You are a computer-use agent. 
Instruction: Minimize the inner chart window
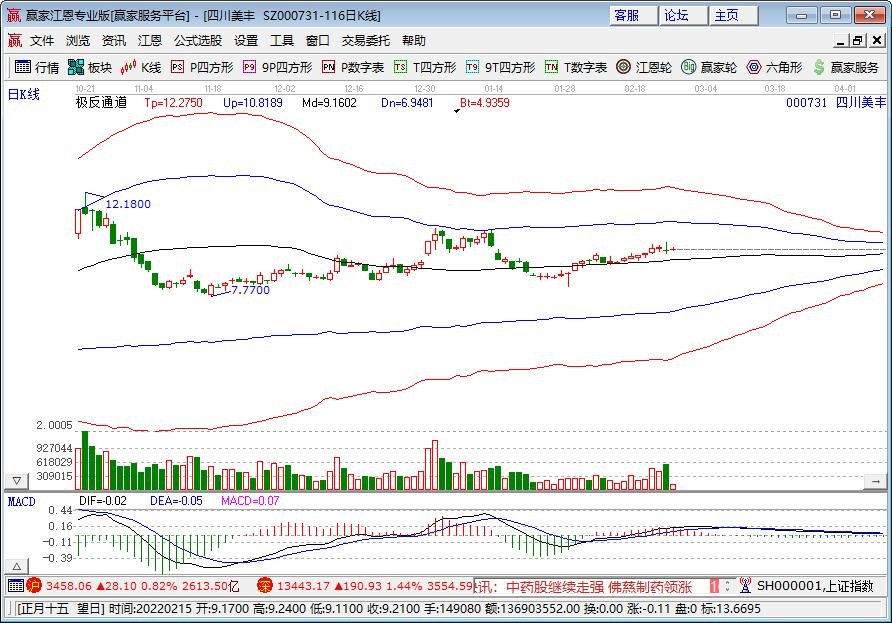coord(842,40)
